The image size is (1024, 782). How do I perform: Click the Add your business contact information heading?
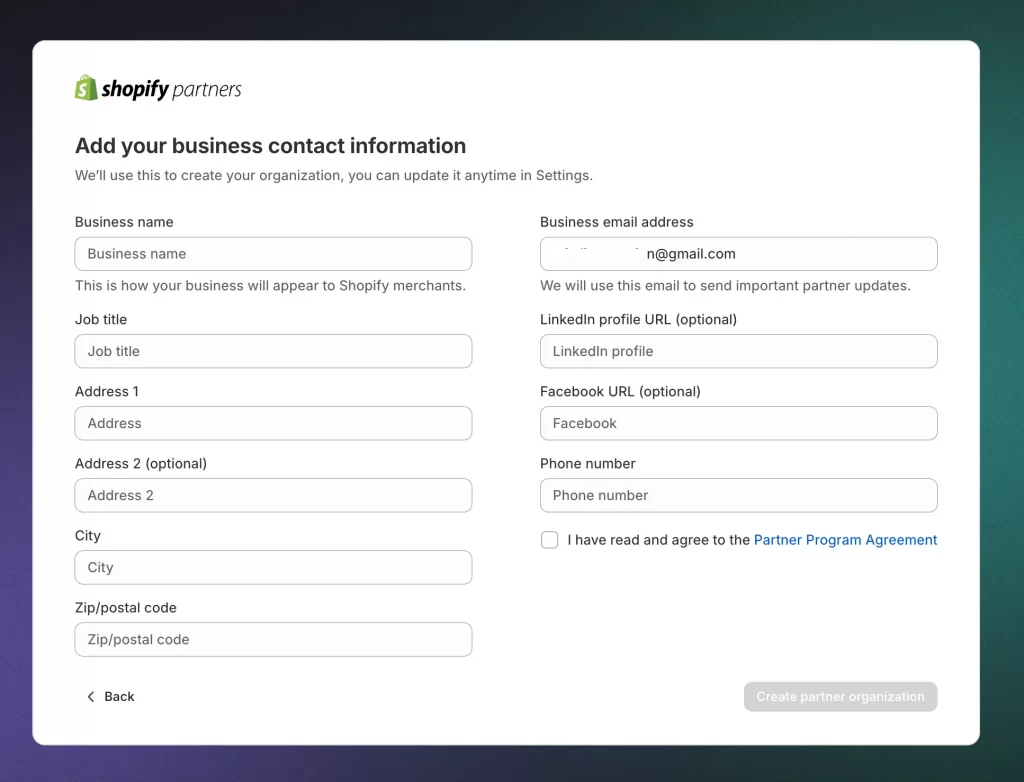tap(270, 145)
